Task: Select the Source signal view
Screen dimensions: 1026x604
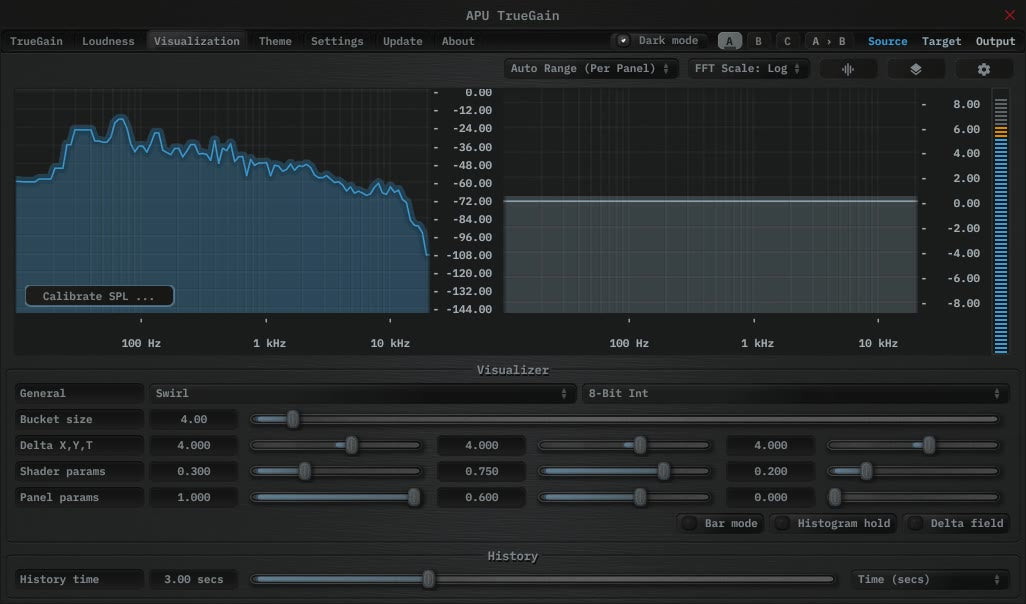Action: click(887, 41)
